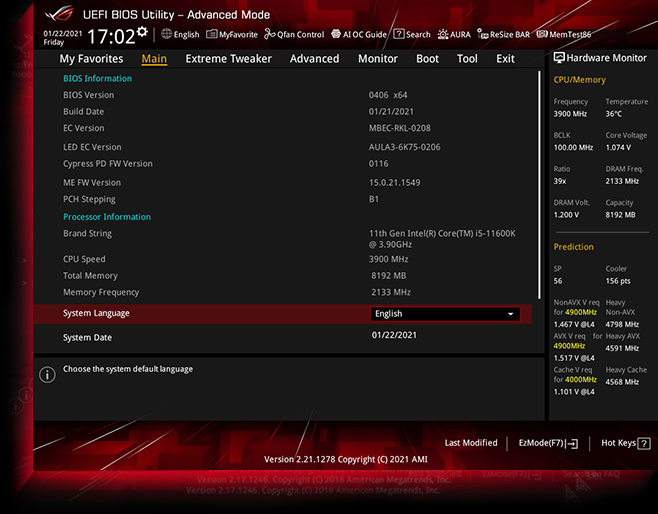
Task: Go to the Advanced tab
Action: pos(314,59)
